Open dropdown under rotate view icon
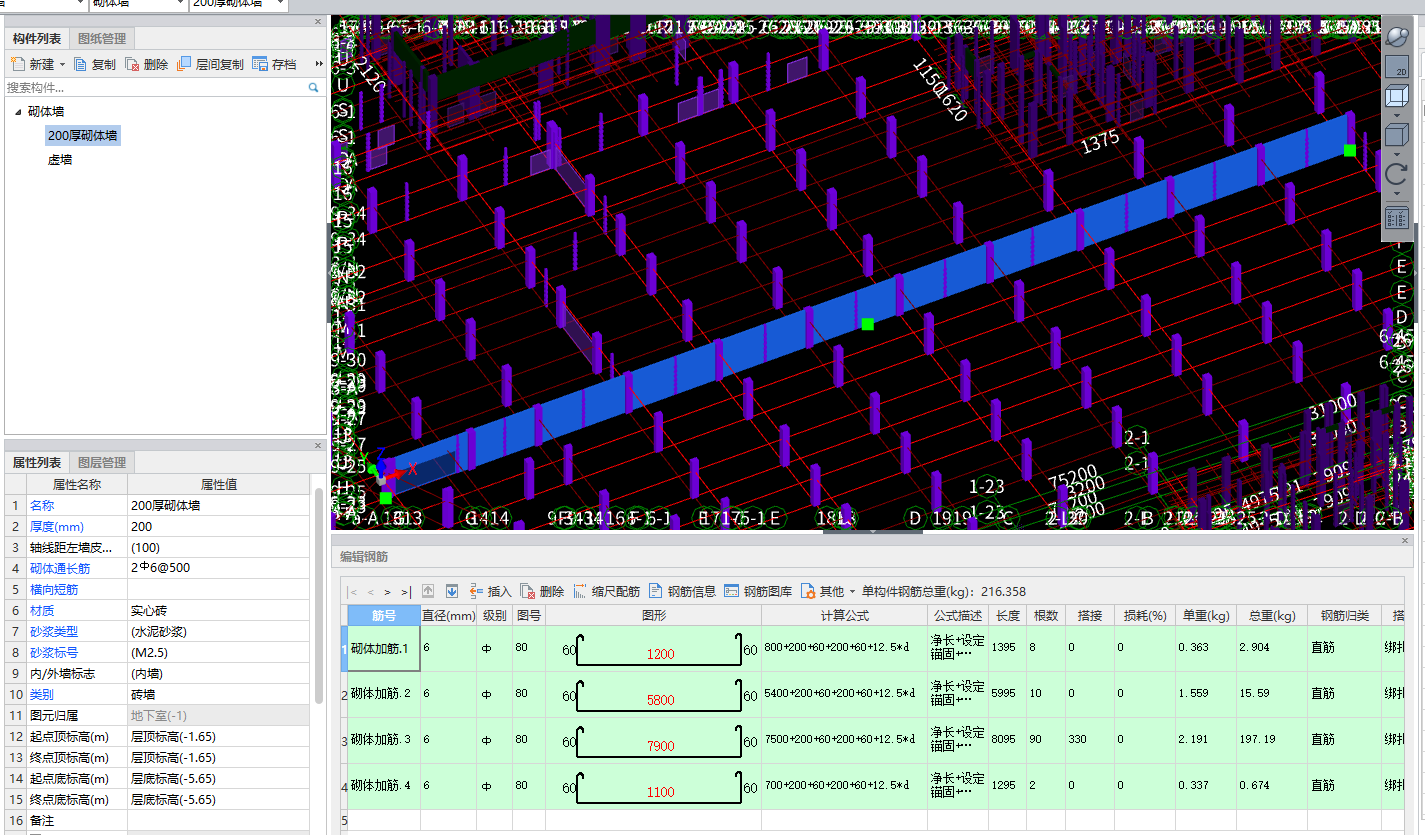This screenshot has width=1425, height=835. (1397, 194)
